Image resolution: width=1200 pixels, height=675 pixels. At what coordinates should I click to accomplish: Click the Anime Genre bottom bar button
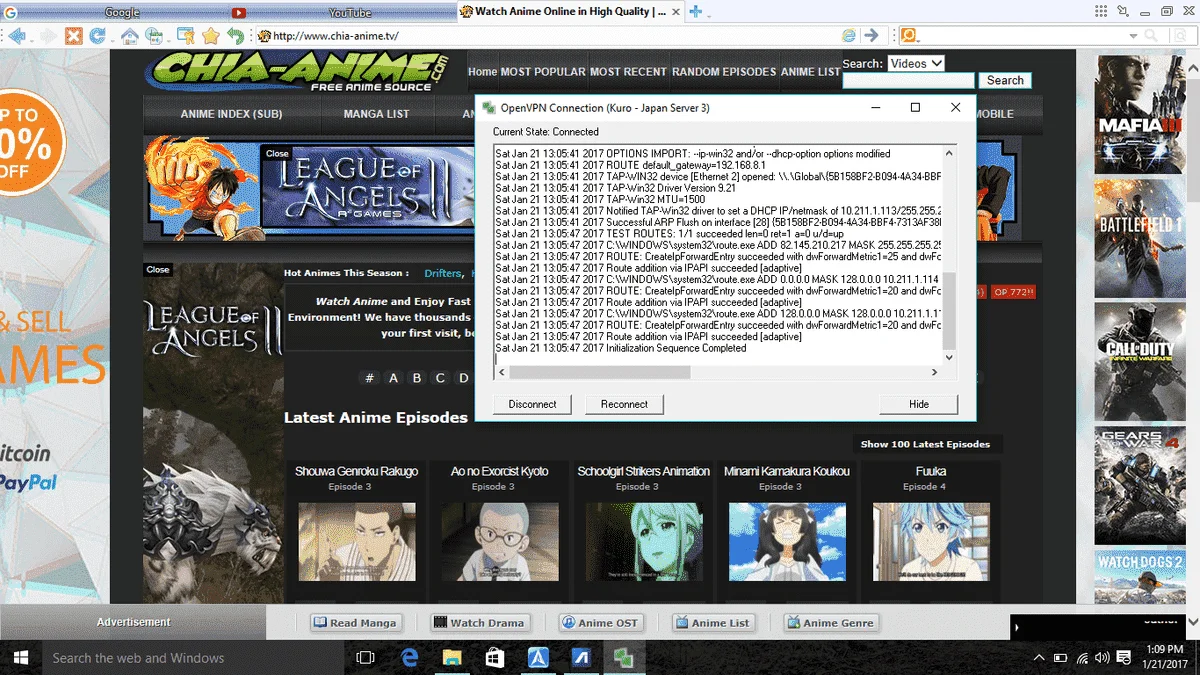pos(830,622)
